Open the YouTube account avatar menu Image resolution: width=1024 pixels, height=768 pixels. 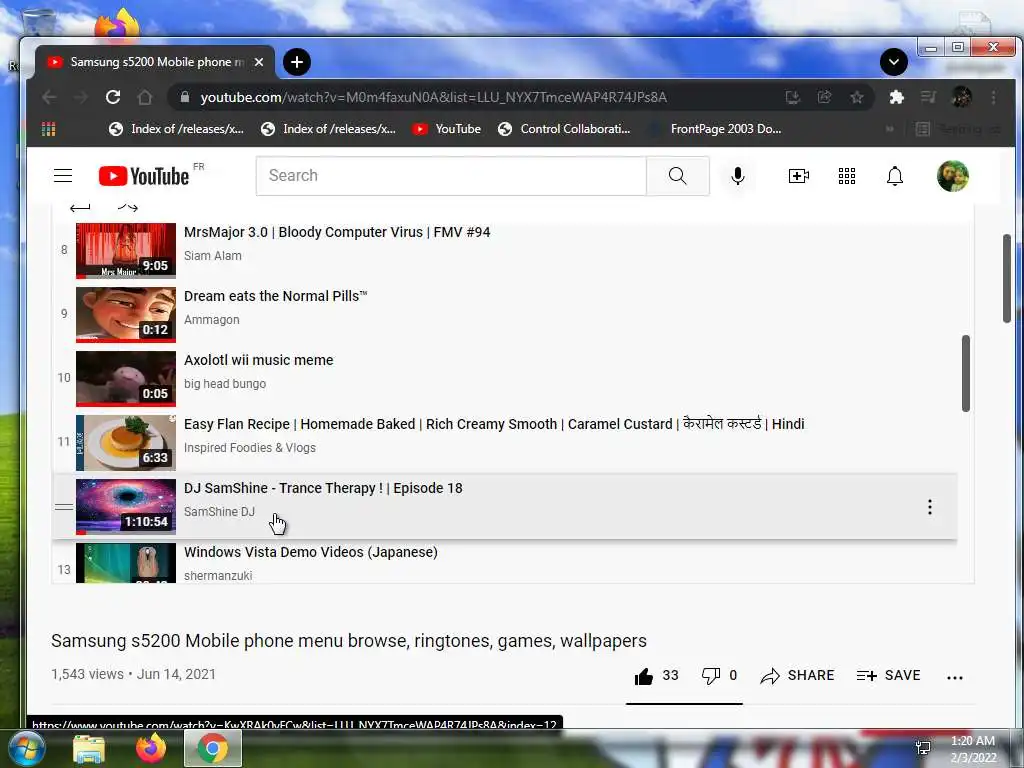click(x=953, y=176)
